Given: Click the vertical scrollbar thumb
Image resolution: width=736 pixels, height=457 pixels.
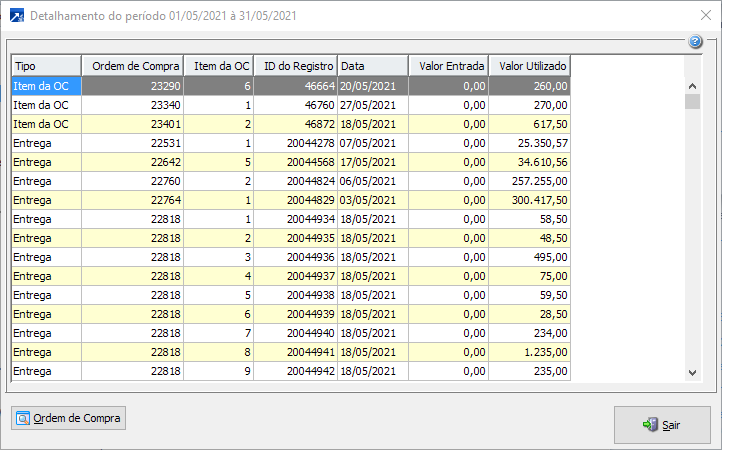Looking at the screenshot, I should (692, 101).
